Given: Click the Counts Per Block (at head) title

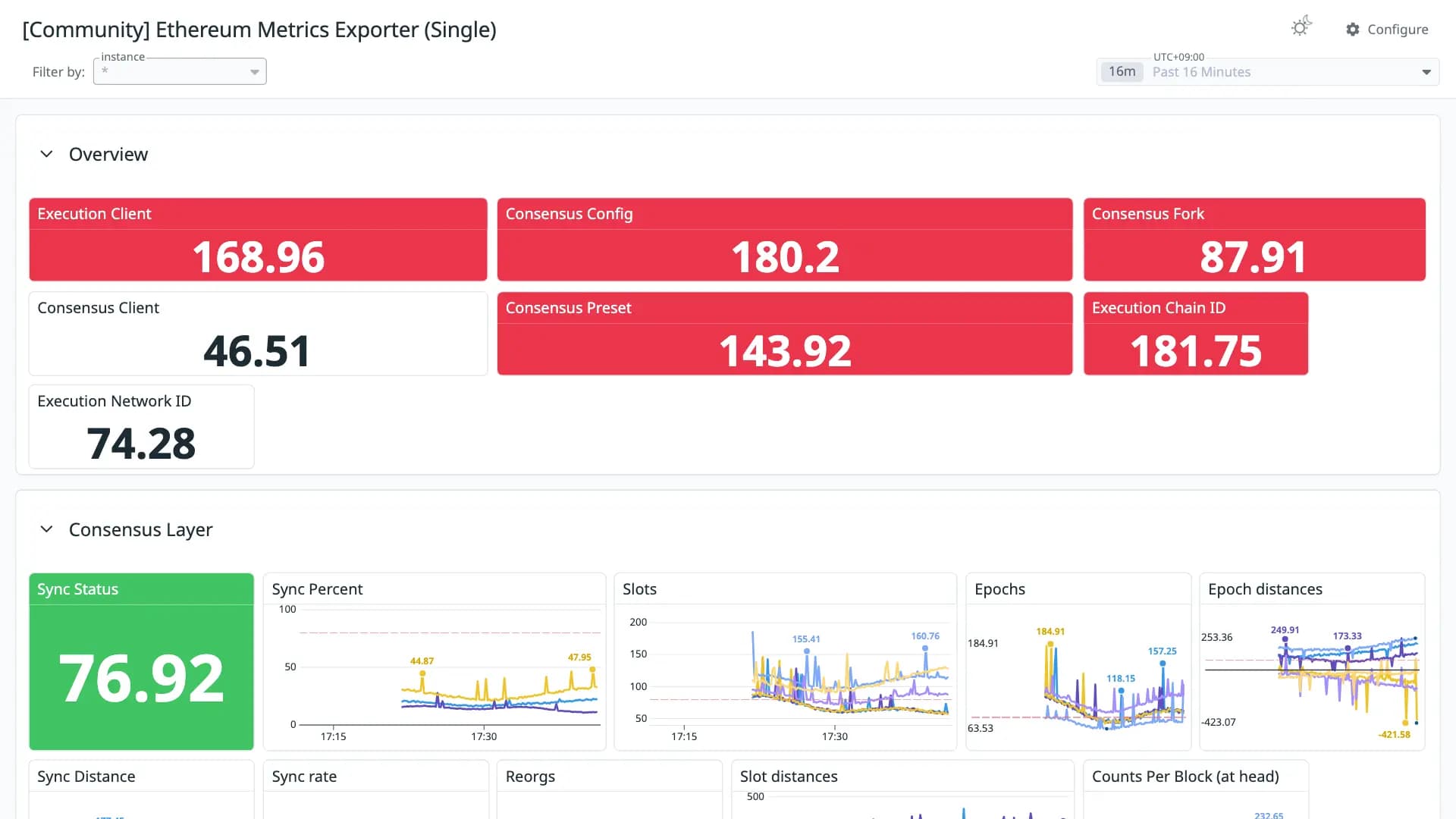Looking at the screenshot, I should [x=1185, y=777].
